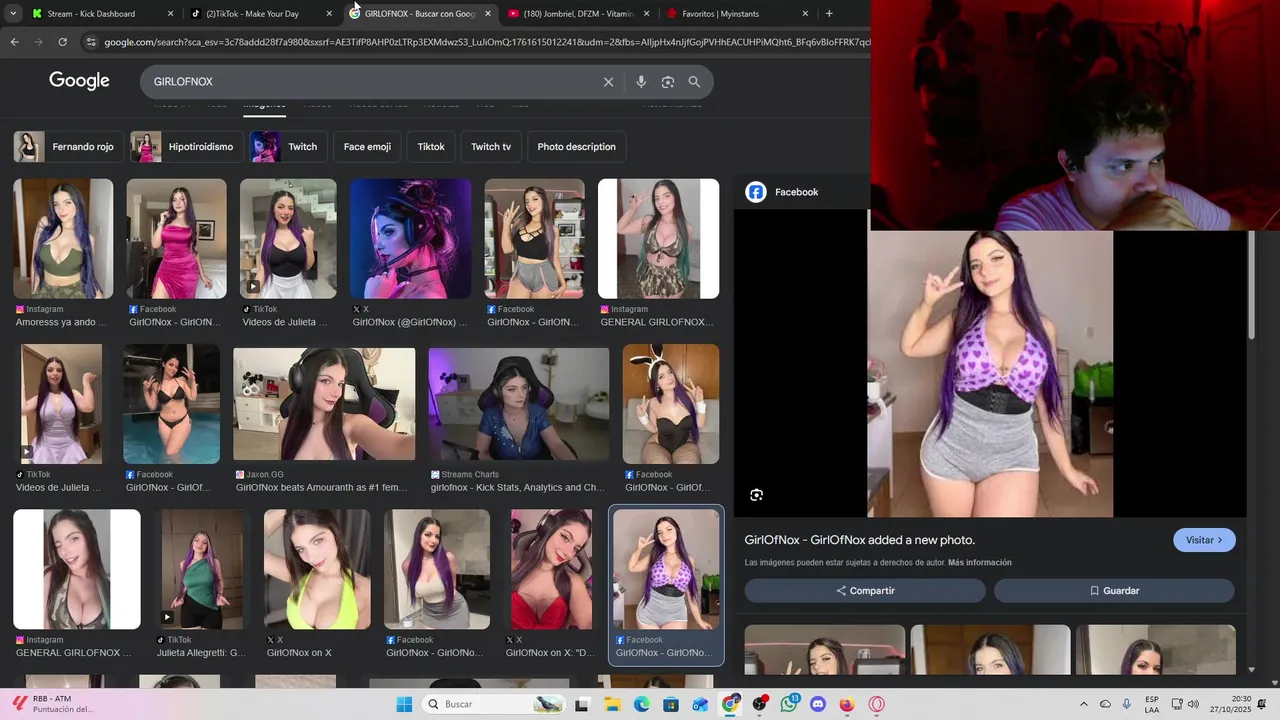The width and height of the screenshot is (1280, 720).
Task: Open the ESP LAA language indicator
Action: (1152, 704)
